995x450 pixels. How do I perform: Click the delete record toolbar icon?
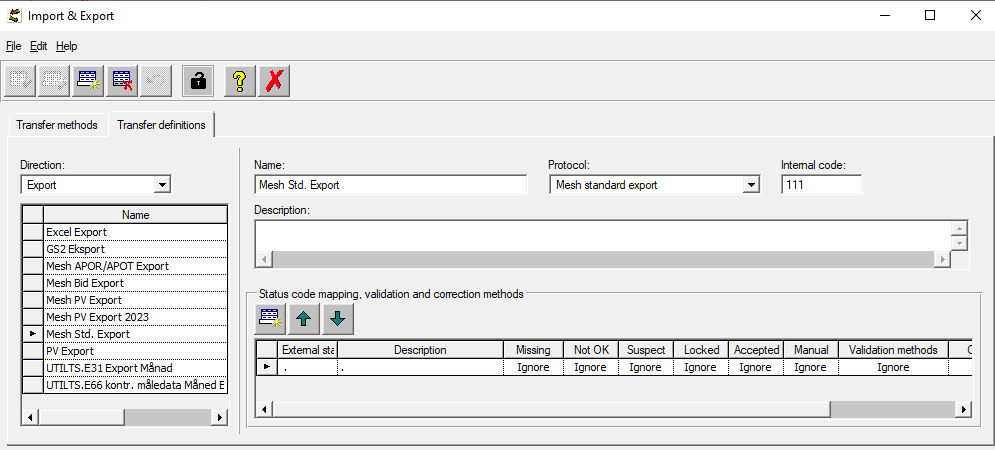click(x=122, y=81)
